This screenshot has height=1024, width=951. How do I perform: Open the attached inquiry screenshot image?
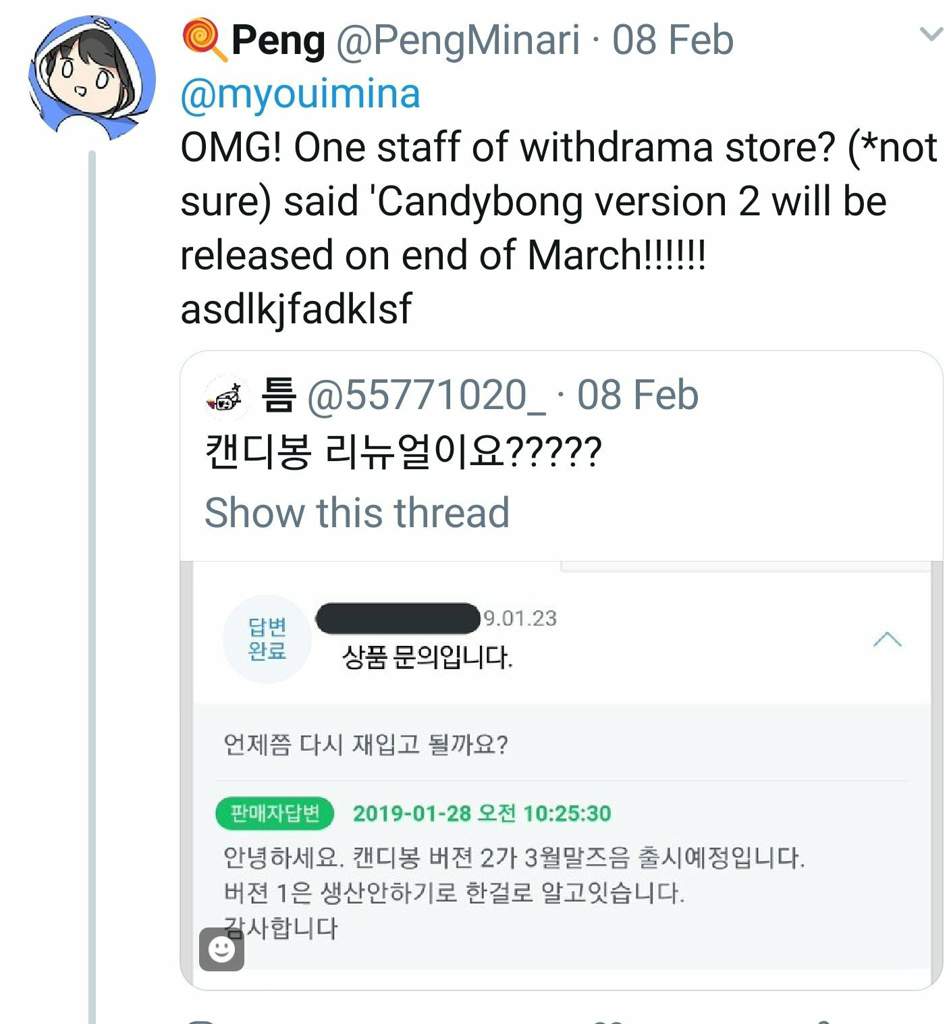561,775
